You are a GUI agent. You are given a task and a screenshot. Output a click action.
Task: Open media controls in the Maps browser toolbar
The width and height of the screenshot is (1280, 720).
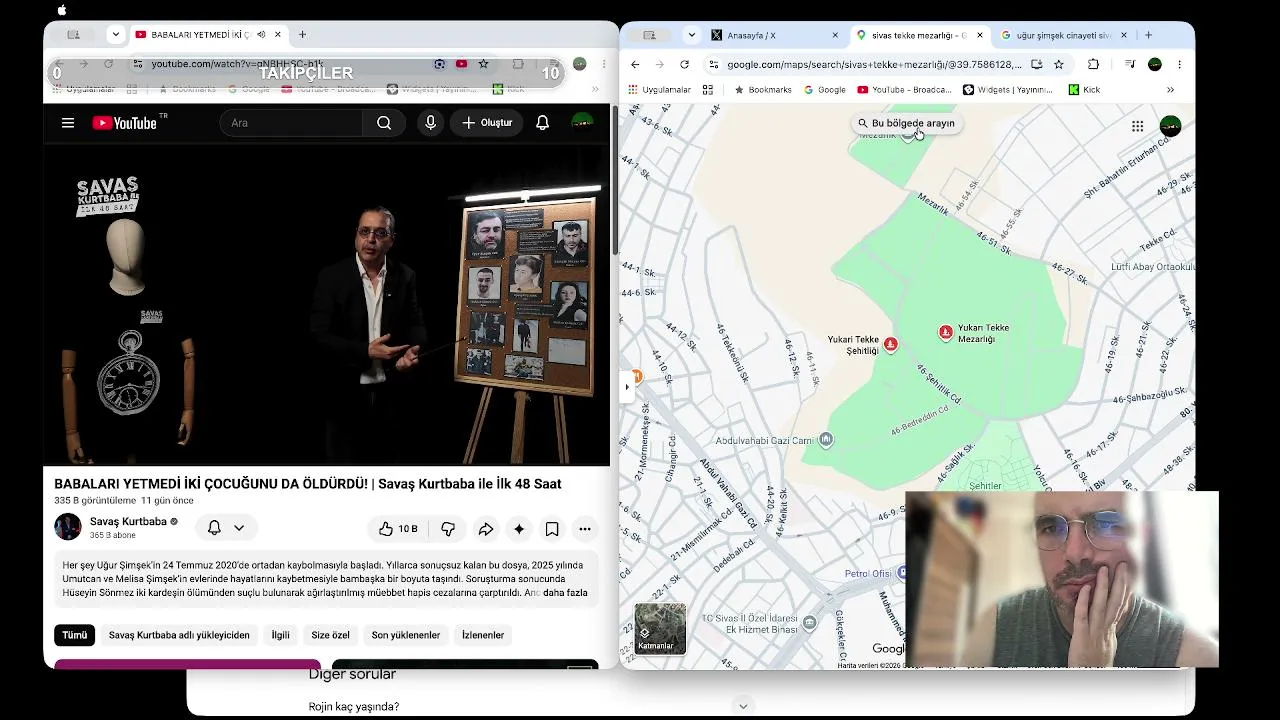(1129, 64)
